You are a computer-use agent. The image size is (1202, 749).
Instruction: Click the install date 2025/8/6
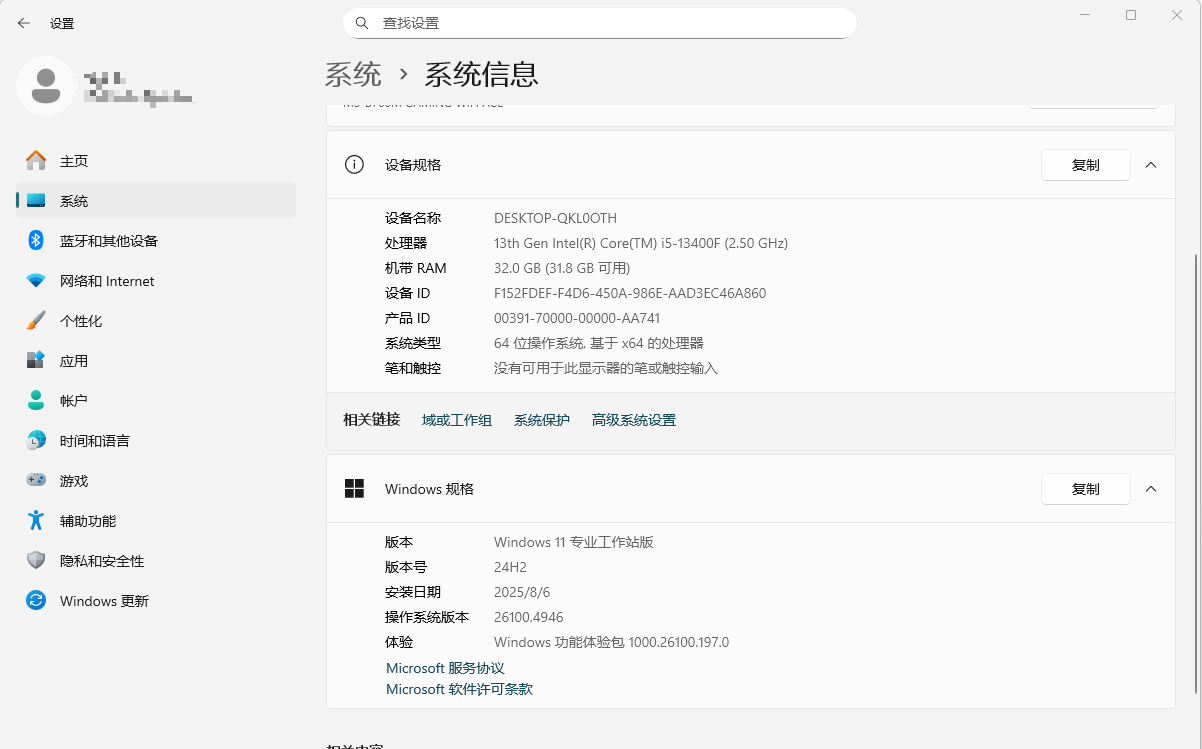coord(522,592)
